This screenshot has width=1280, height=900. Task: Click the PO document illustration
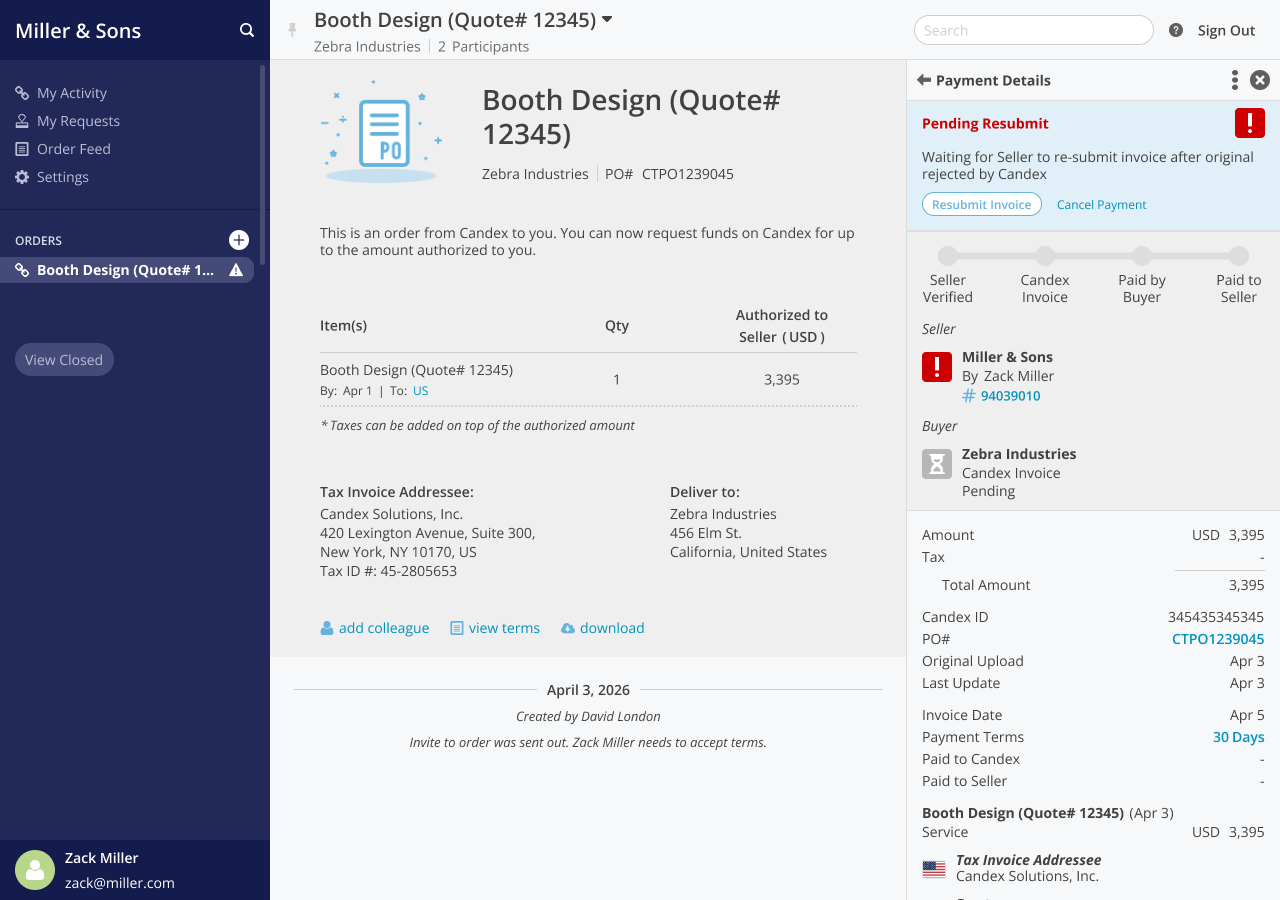(x=381, y=131)
